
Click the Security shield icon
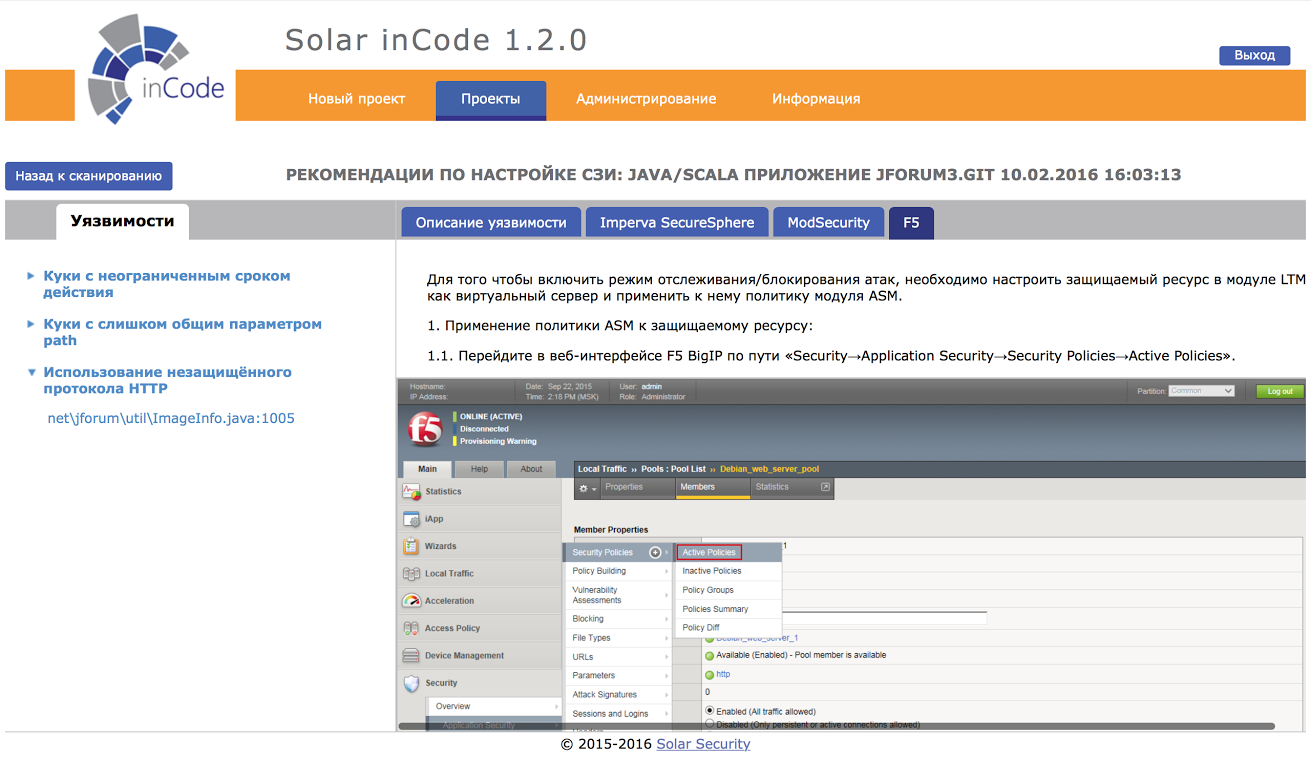(410, 683)
